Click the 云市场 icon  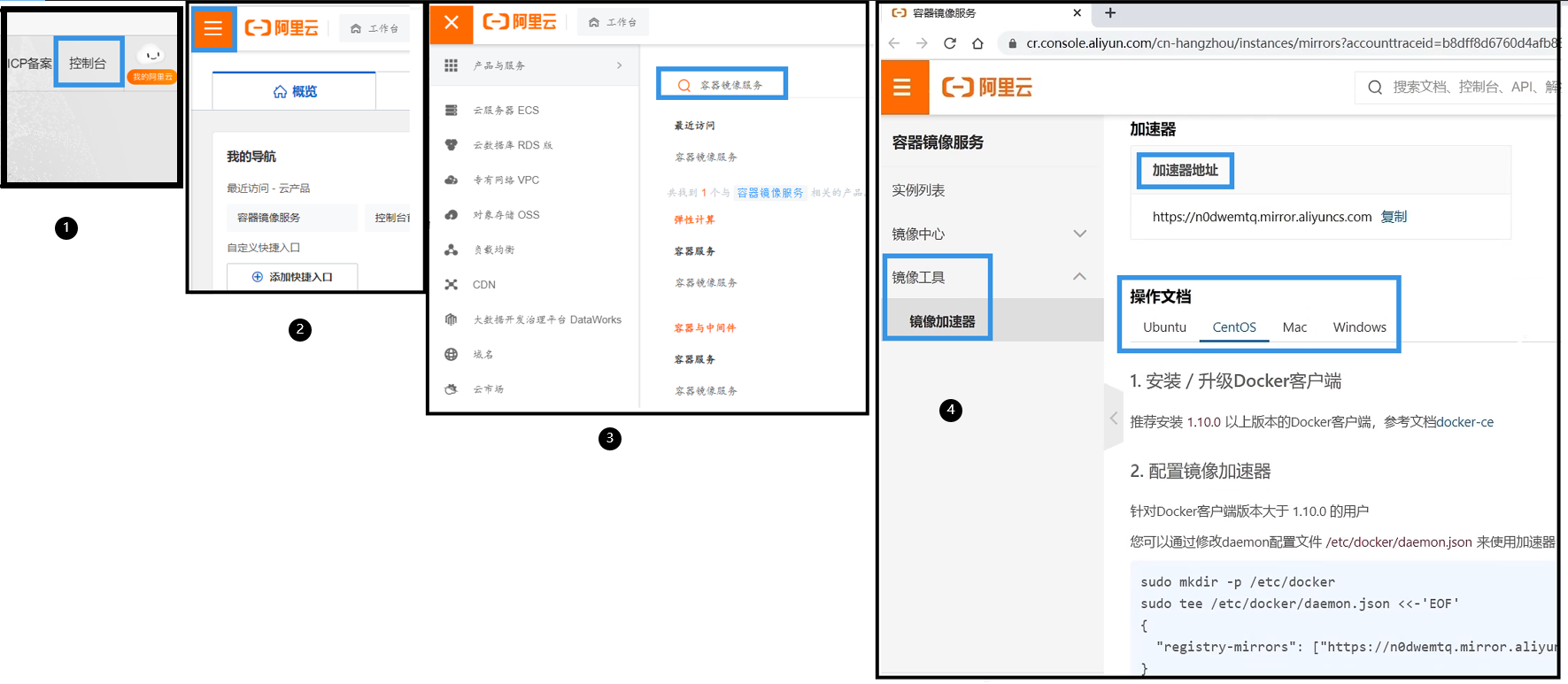coord(452,389)
